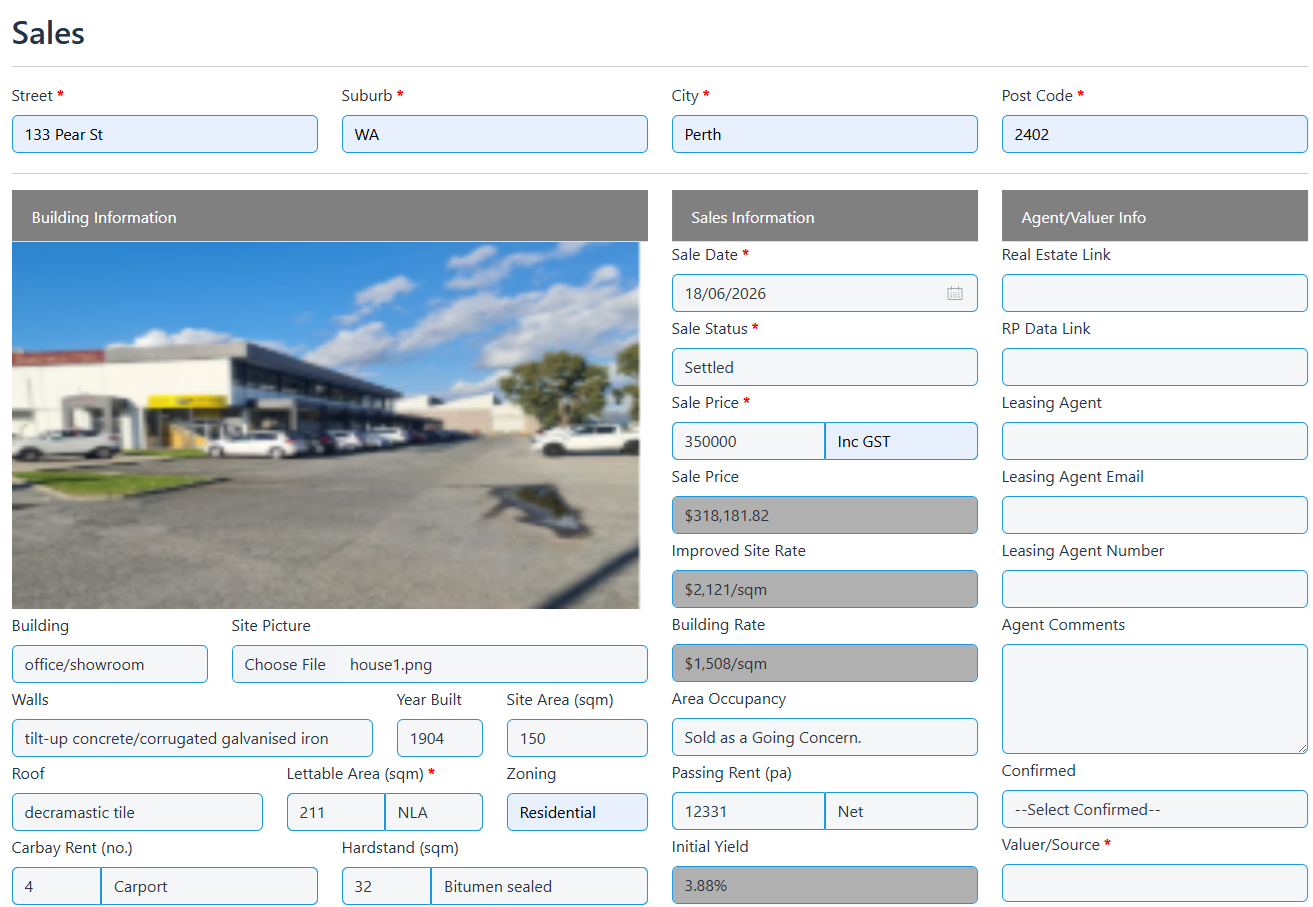Click the Leasing Agent Number input
1313x907 pixels.
click(1155, 589)
